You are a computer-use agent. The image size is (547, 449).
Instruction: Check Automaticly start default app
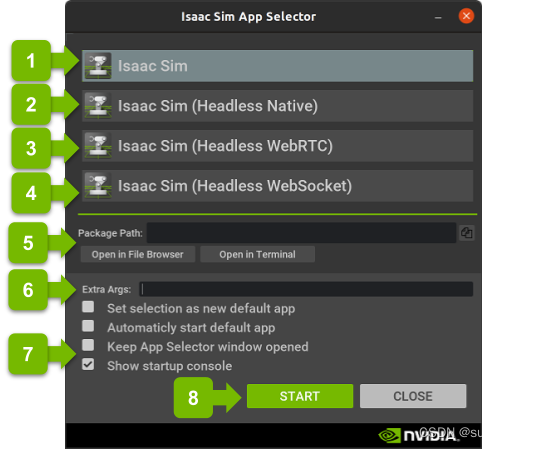pyautogui.click(x=88, y=326)
